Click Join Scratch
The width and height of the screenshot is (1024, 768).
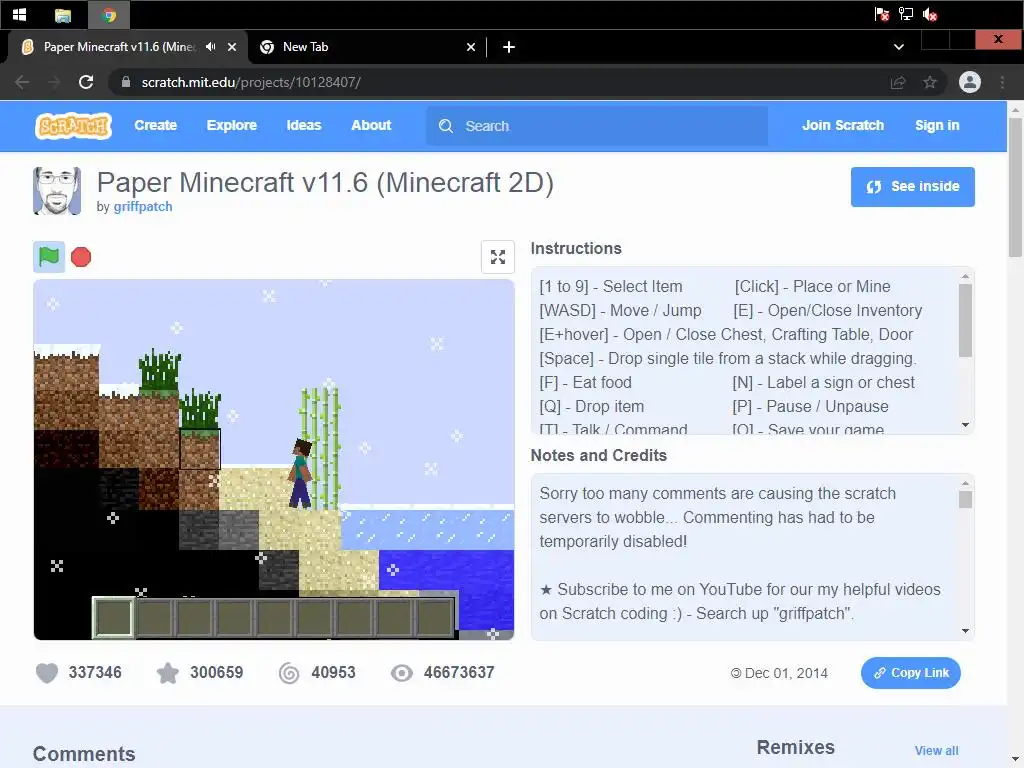point(842,125)
